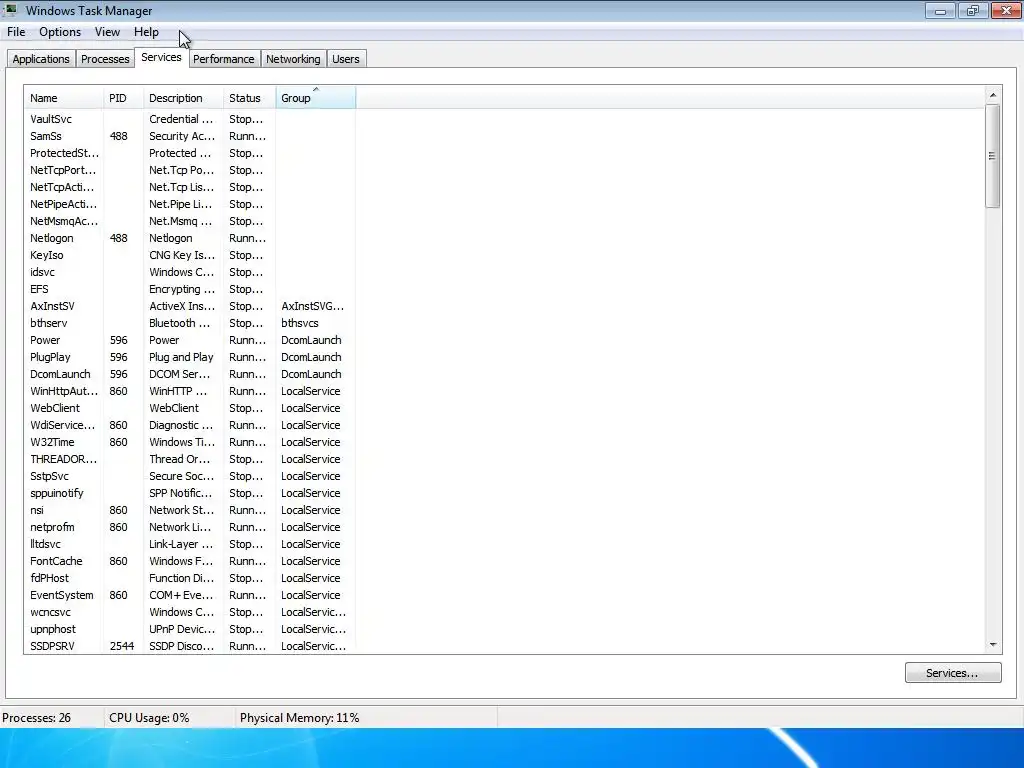The height and width of the screenshot is (768, 1024).
Task: Select the upnphost service row
Action: pos(189,628)
